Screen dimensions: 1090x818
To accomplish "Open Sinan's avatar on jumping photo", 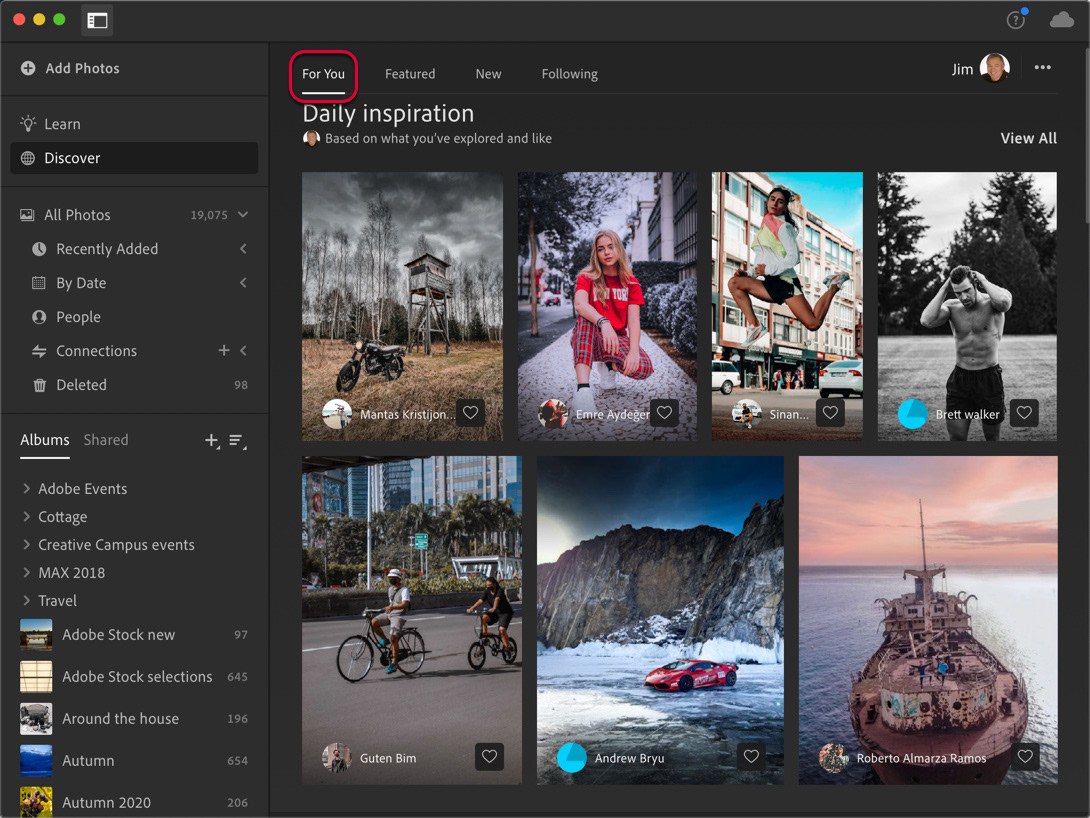I will coord(747,414).
